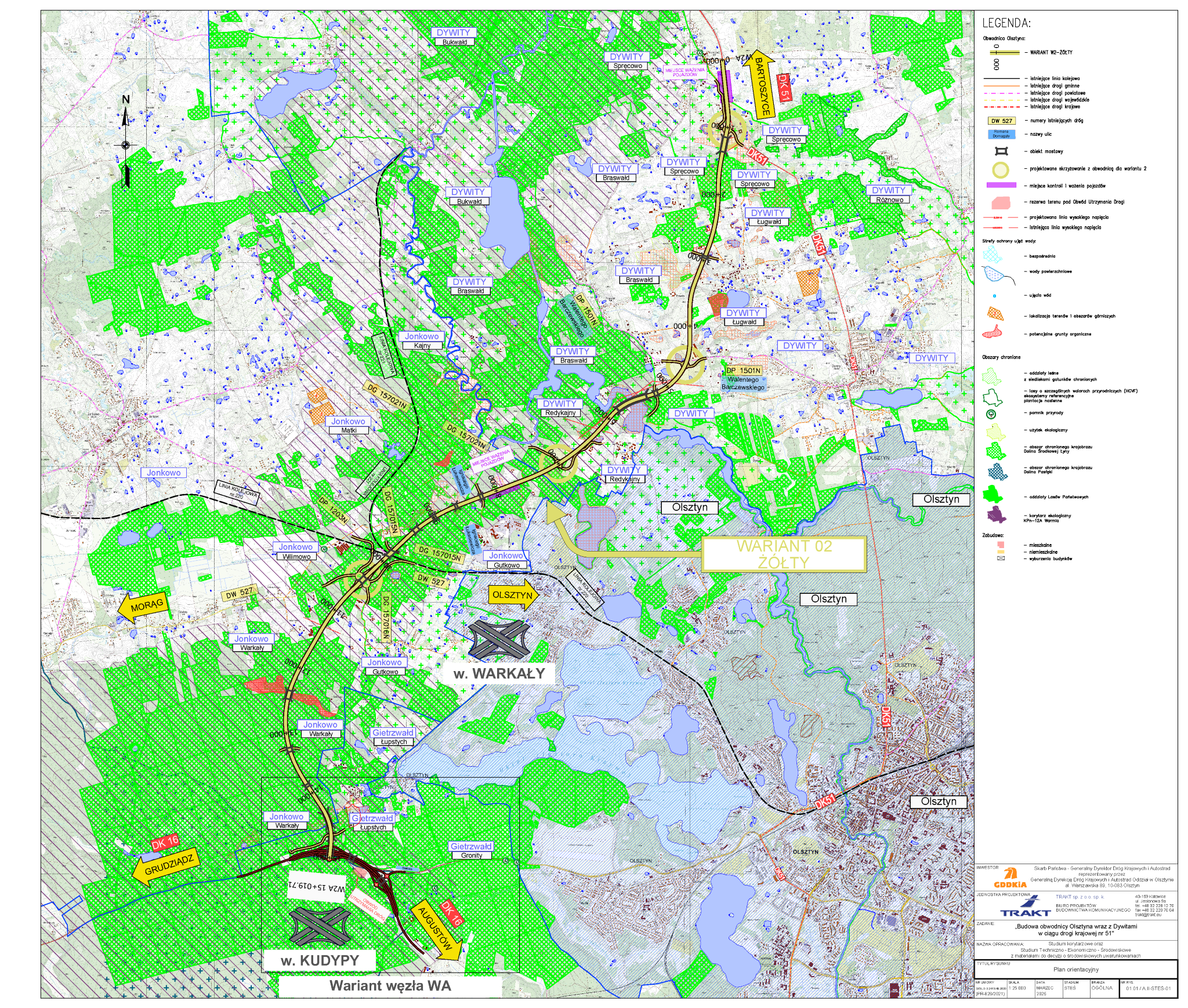Click the yellow OLSZTYN direction arrow
Screen dimensions: 1188x1008
pos(513,594)
